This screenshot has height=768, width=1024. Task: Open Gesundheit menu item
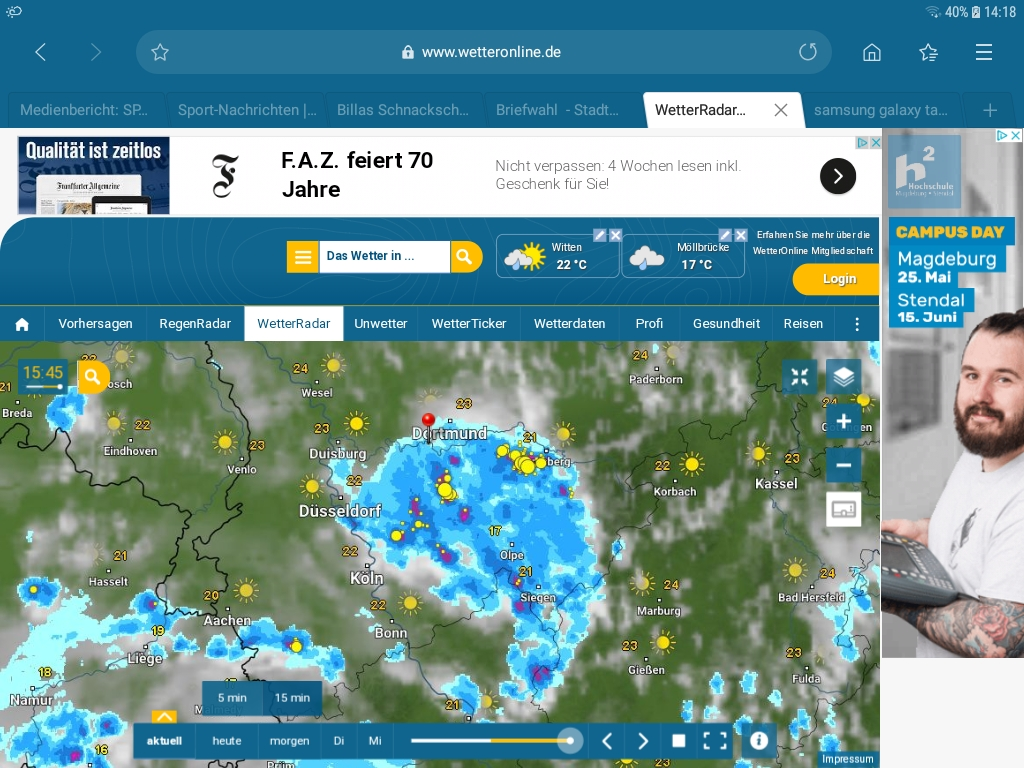point(726,324)
